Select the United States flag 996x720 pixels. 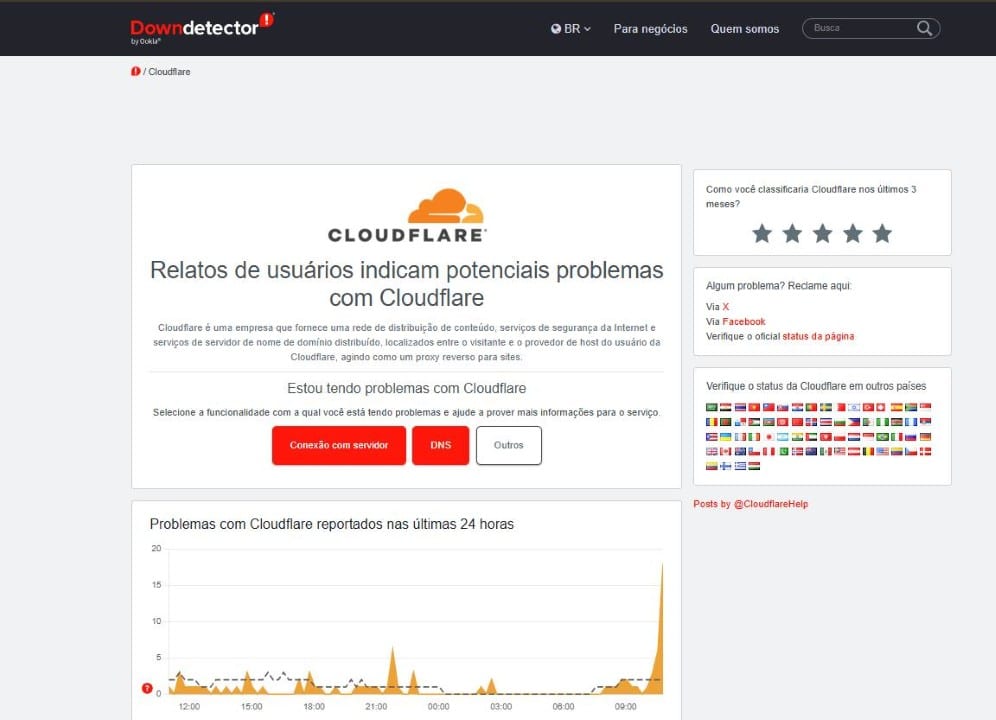coord(882,451)
